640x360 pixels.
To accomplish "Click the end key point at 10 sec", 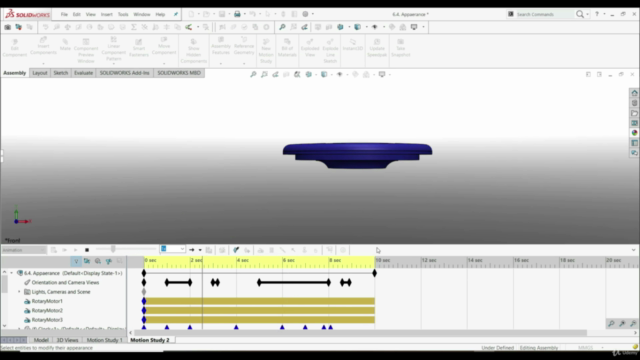I will point(374,273).
